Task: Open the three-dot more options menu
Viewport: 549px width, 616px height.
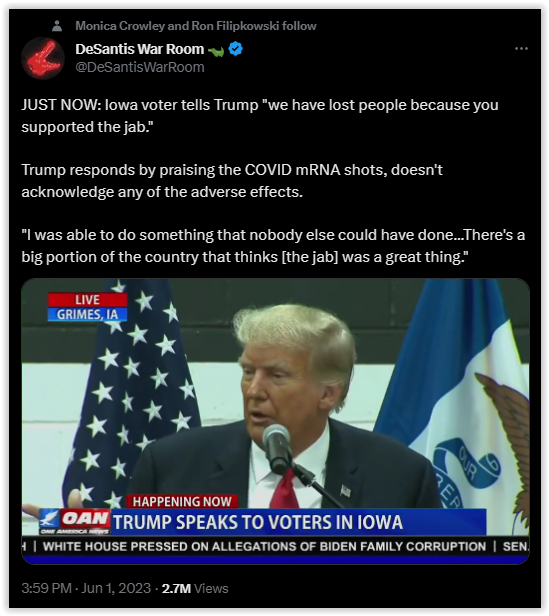Action: (x=521, y=49)
